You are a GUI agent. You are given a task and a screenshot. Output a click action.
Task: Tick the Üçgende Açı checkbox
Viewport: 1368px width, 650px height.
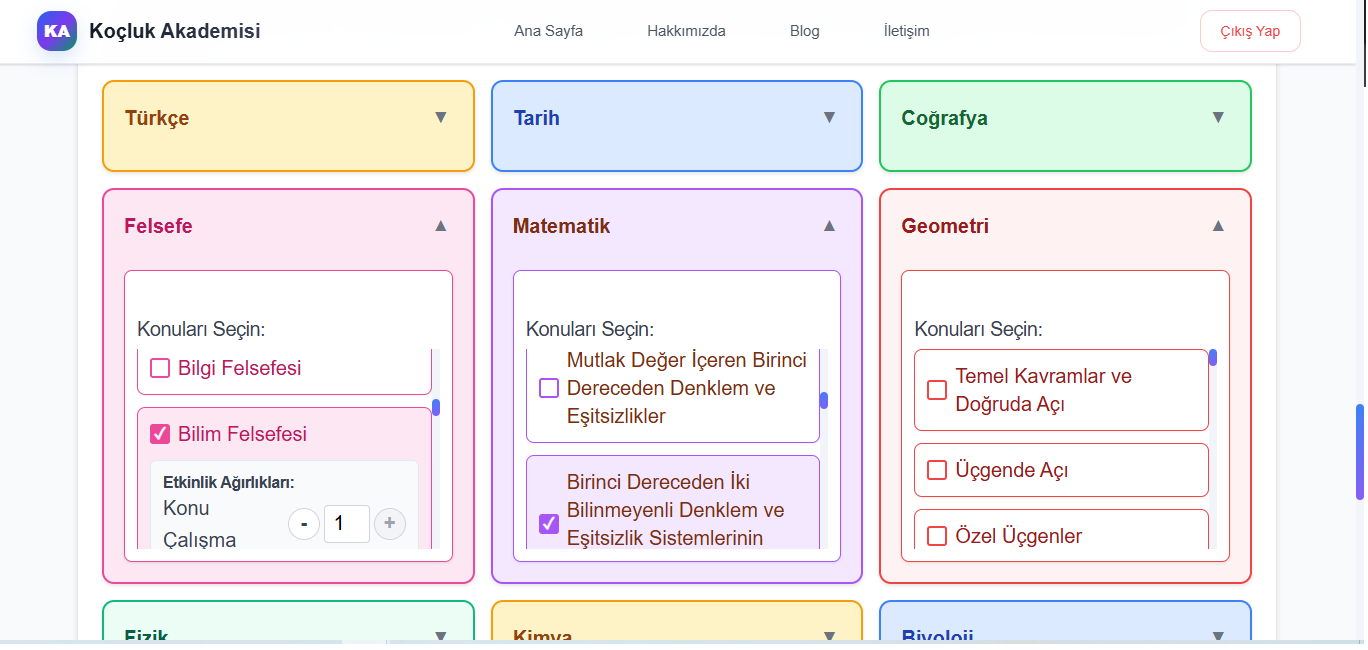pos(937,470)
